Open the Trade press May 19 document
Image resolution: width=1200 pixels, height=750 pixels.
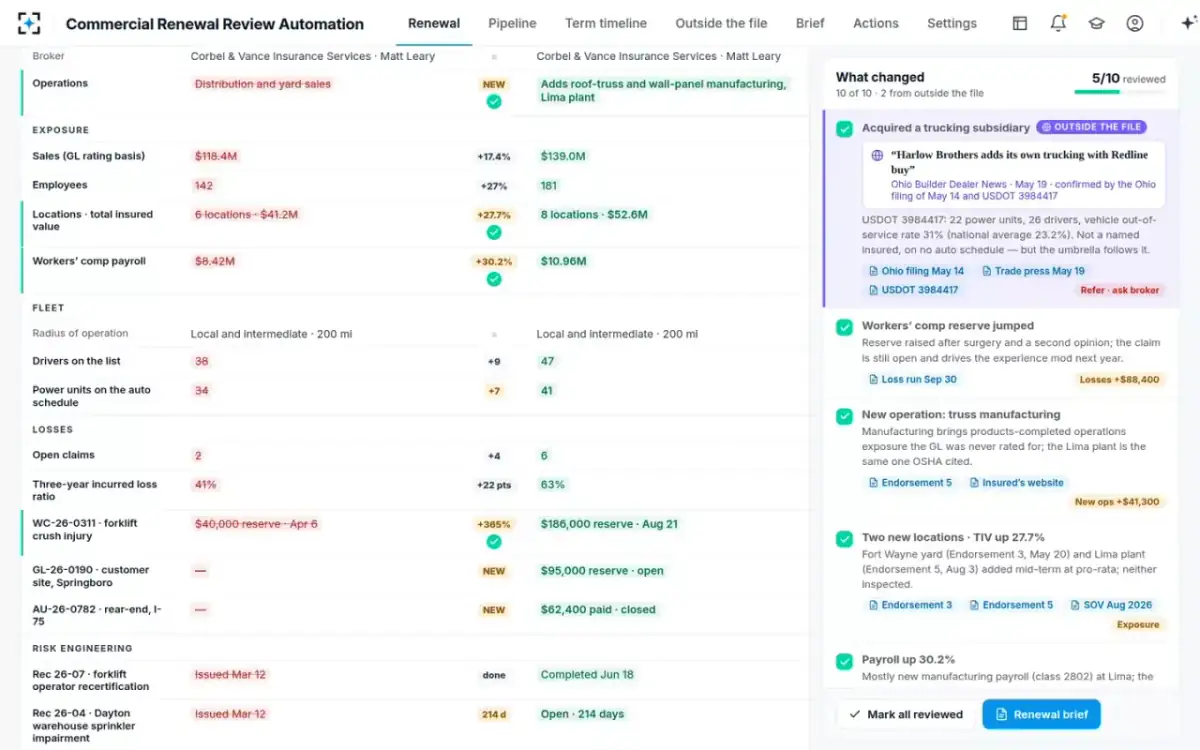(1033, 271)
